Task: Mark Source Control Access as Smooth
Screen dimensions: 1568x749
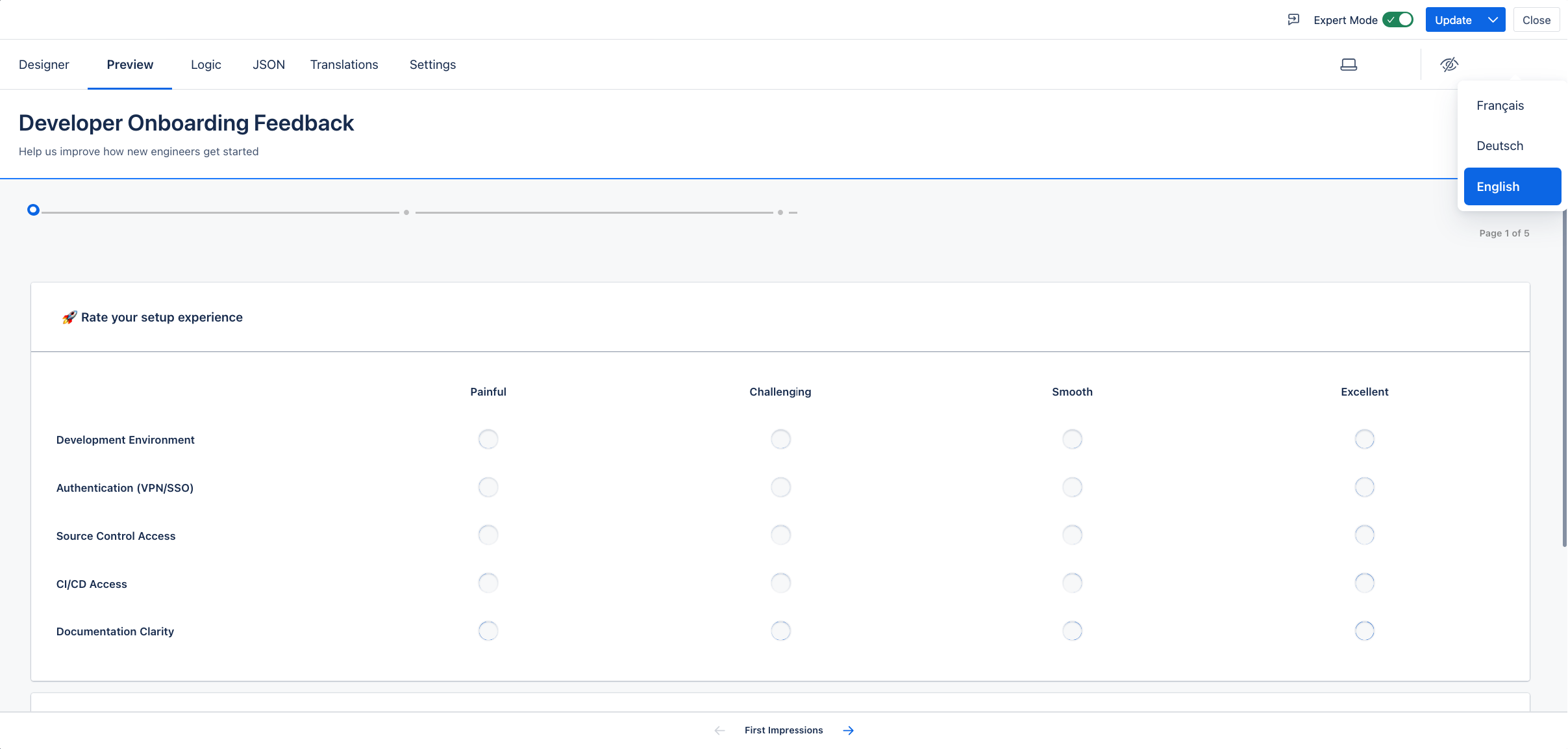Action: (x=1072, y=535)
